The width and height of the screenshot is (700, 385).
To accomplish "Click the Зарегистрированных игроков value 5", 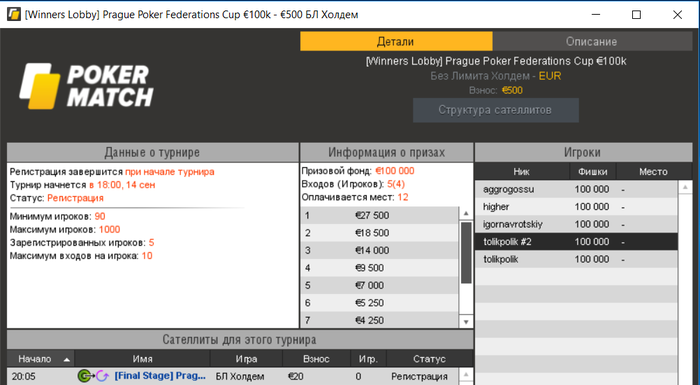I will click(151, 243).
